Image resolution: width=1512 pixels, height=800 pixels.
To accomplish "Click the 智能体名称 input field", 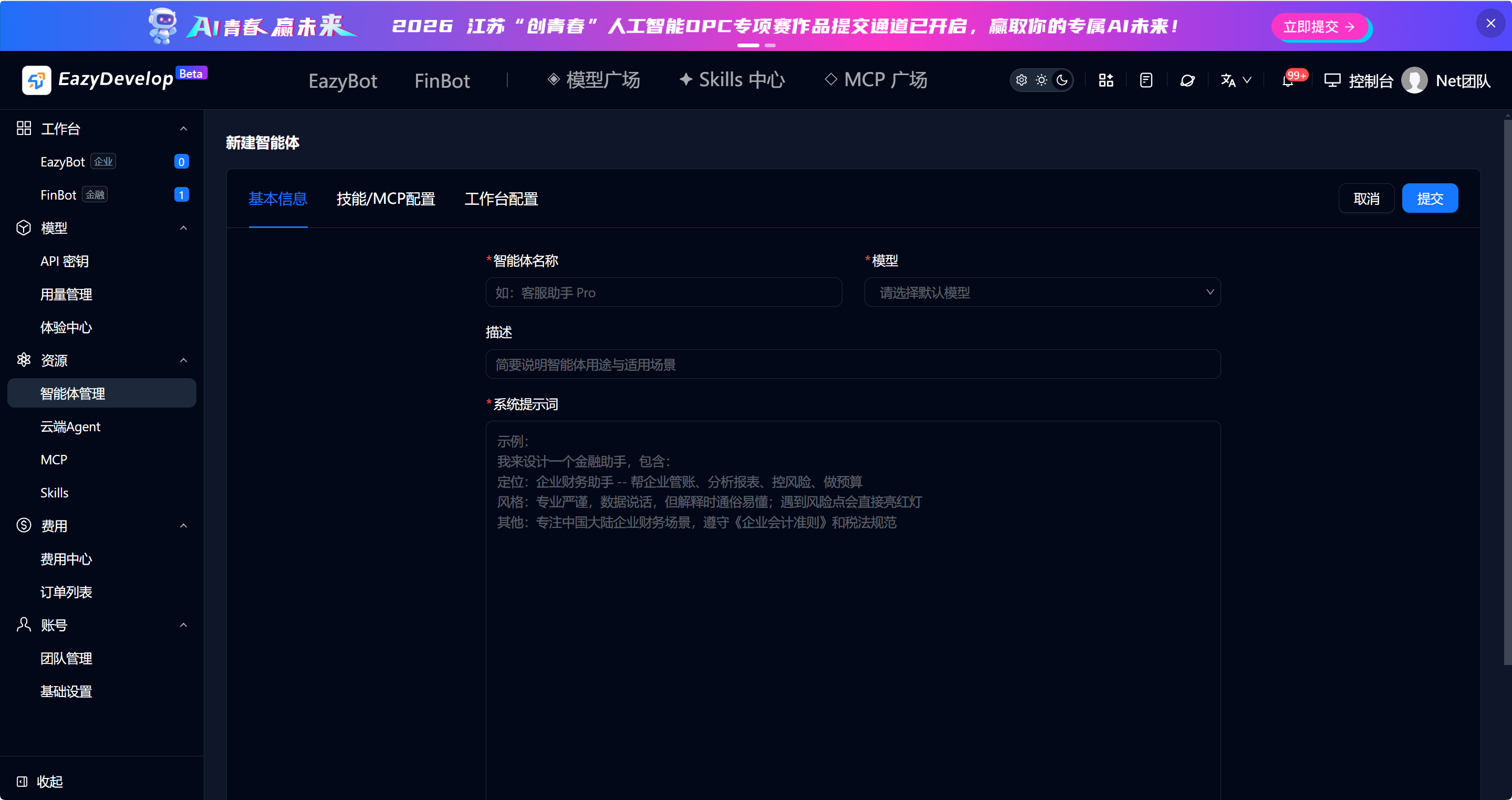I will coord(664,292).
